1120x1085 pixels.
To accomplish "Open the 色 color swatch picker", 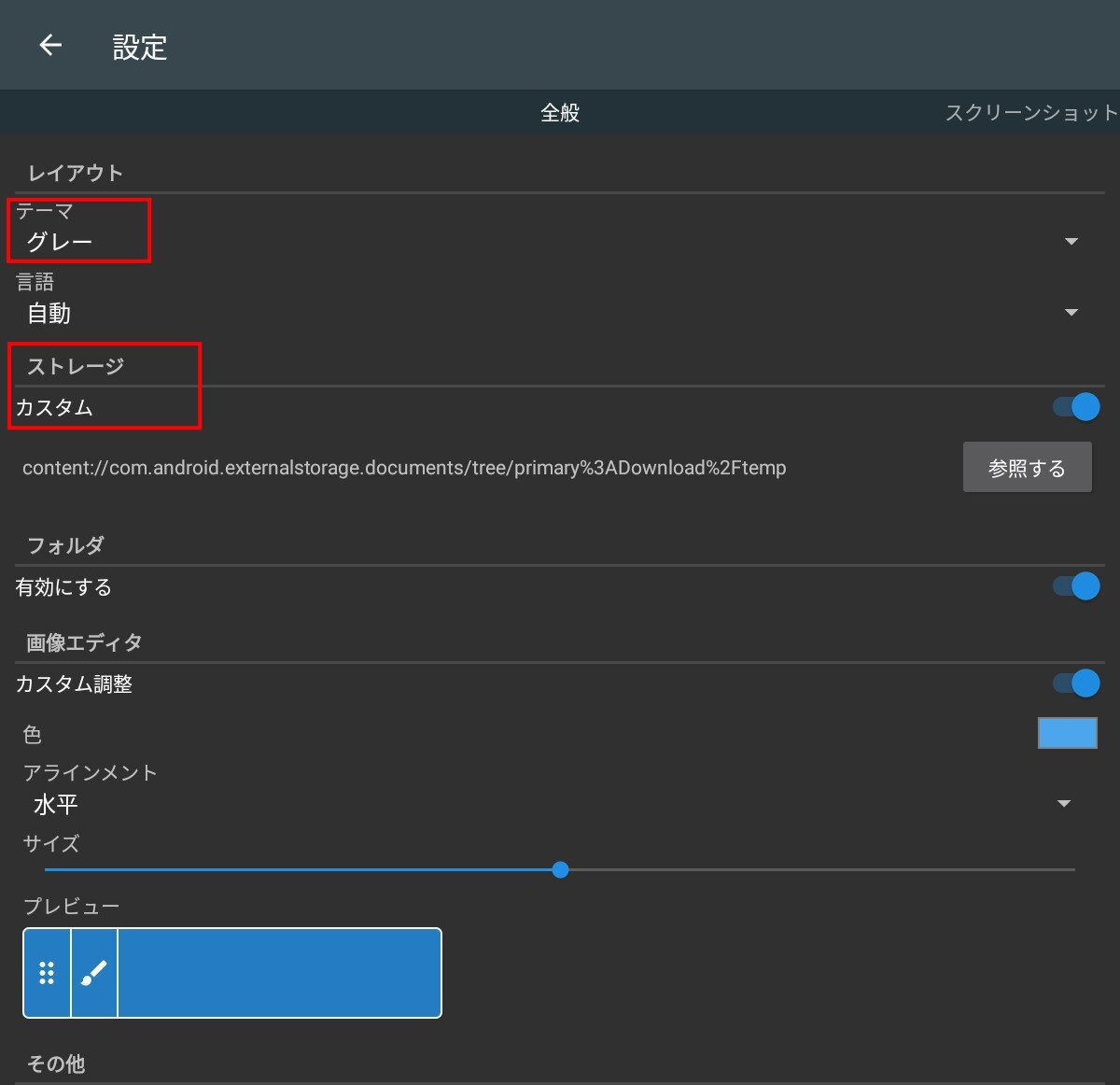I will pyautogui.click(x=1067, y=733).
